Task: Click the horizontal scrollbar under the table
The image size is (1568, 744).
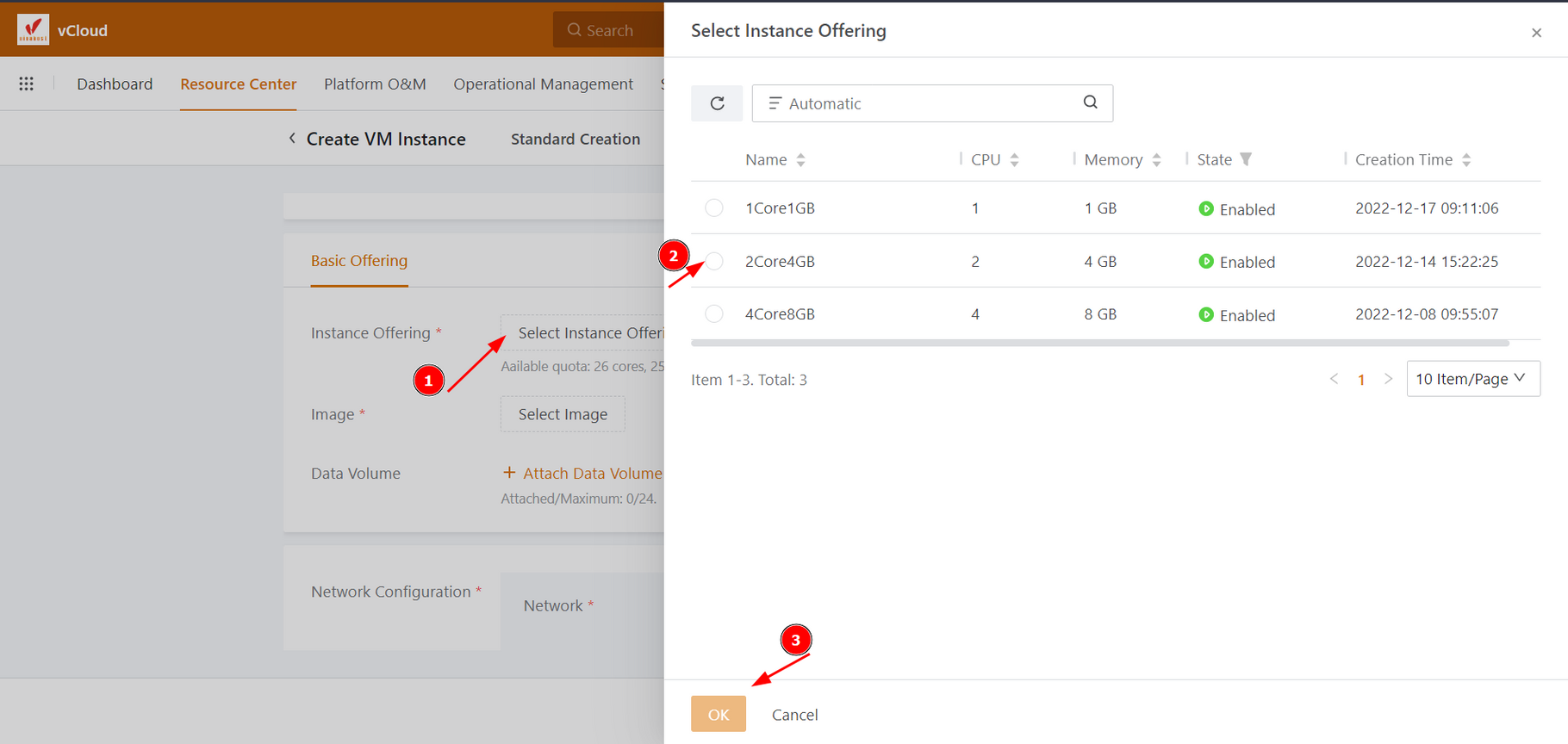Action: coord(1099,343)
